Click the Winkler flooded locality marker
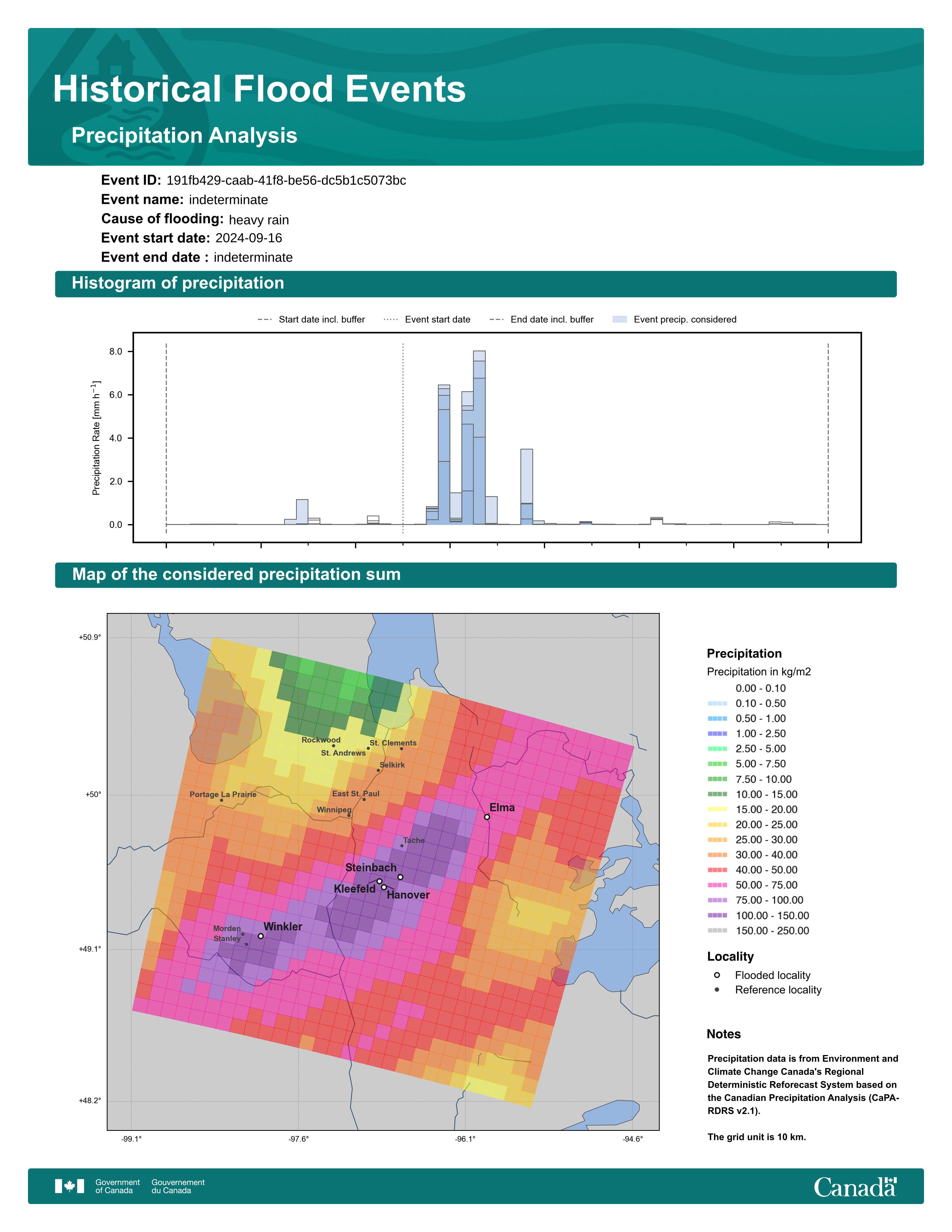This screenshot has height=1232, width=952. tap(261, 936)
